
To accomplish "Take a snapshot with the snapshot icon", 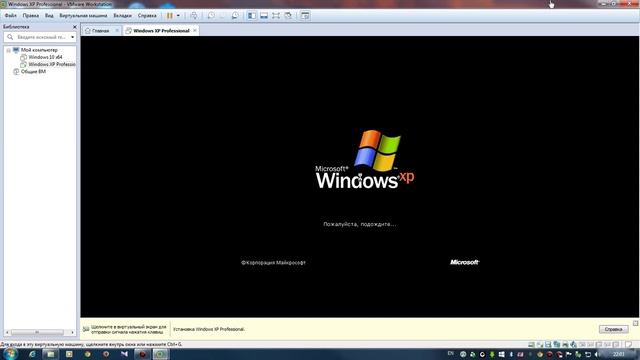I will 211,16.
